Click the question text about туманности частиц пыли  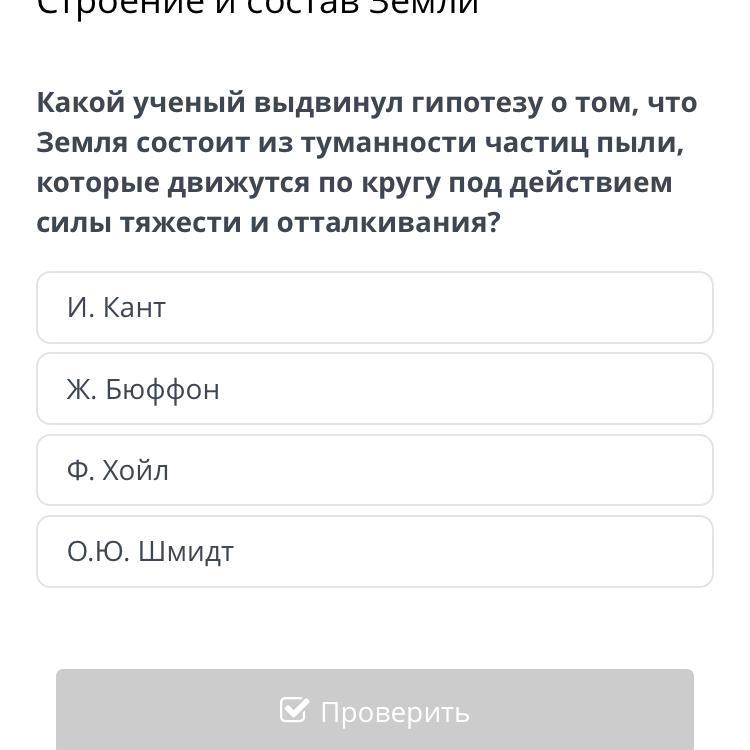point(367,163)
